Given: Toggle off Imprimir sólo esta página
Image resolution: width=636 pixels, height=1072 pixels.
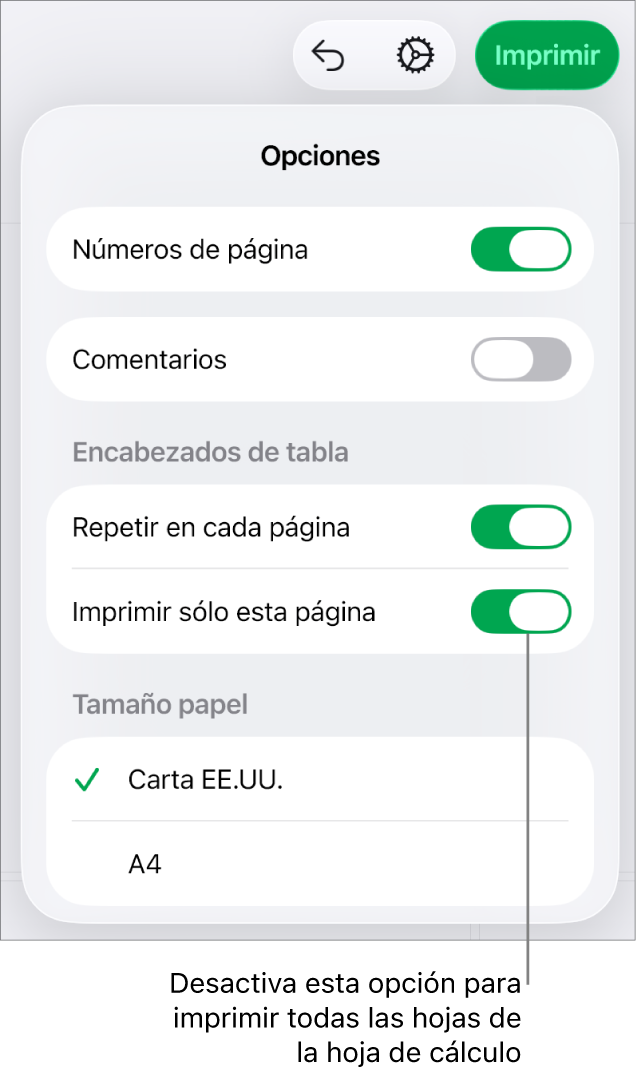Looking at the screenshot, I should click(521, 612).
